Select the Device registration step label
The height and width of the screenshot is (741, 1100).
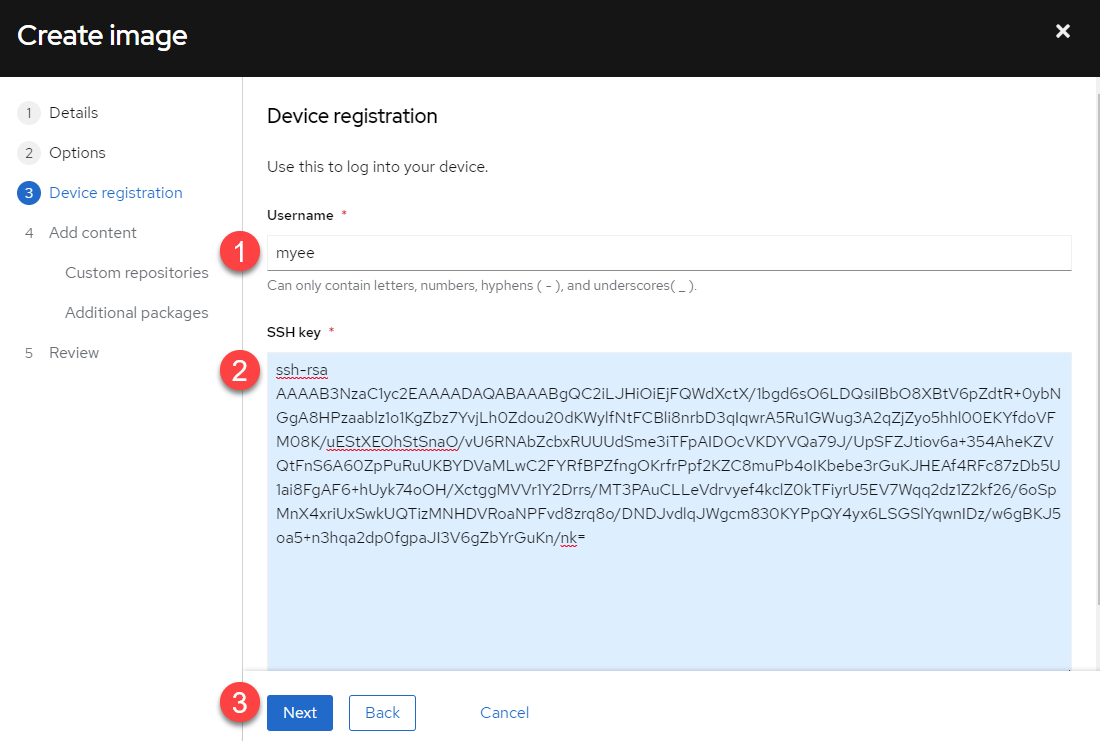116,193
